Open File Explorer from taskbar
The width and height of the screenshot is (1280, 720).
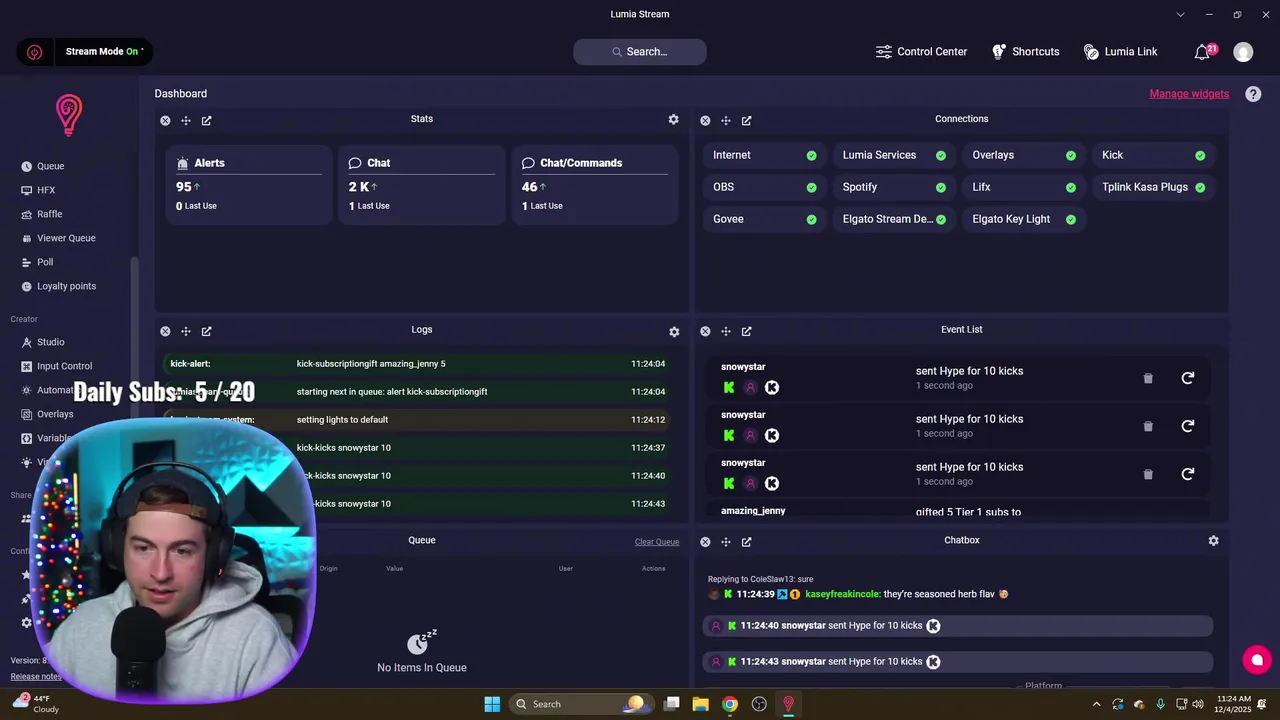click(x=701, y=704)
